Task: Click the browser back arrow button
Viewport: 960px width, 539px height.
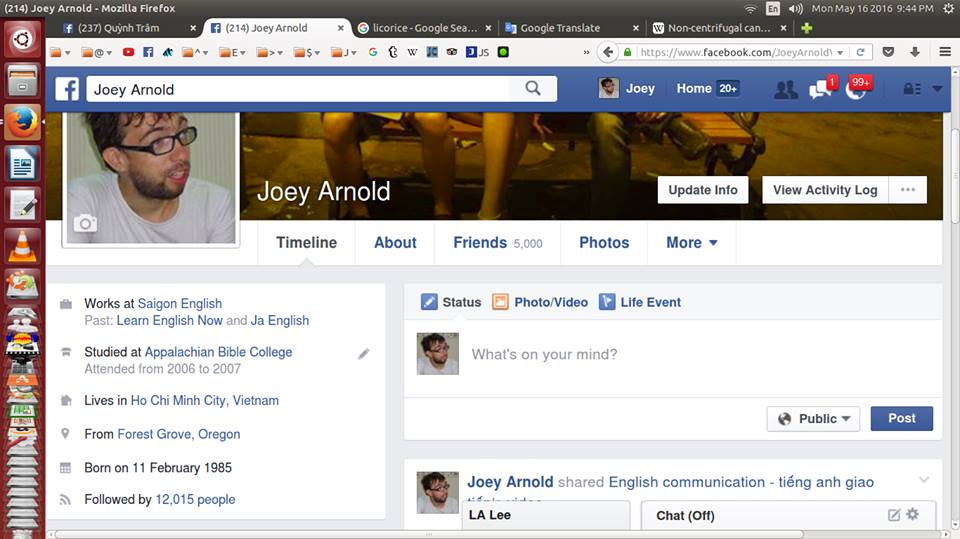Action: [x=607, y=52]
